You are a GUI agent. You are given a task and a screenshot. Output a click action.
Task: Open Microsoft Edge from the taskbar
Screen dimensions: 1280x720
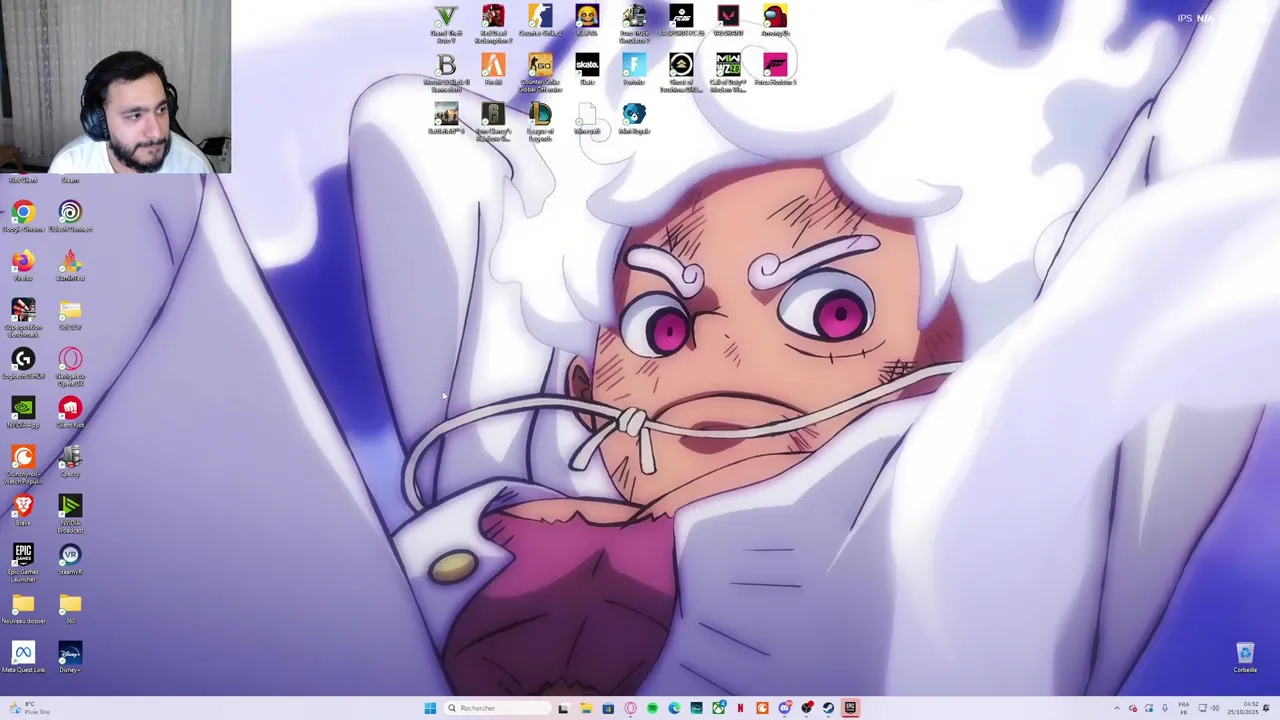click(x=674, y=708)
